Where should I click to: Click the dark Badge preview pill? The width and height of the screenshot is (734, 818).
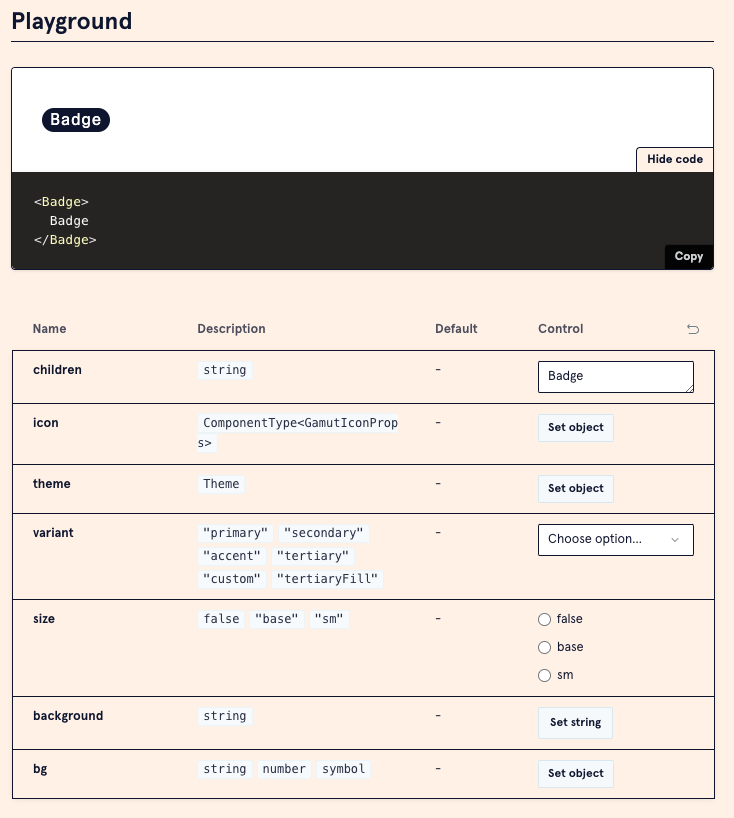point(75,120)
